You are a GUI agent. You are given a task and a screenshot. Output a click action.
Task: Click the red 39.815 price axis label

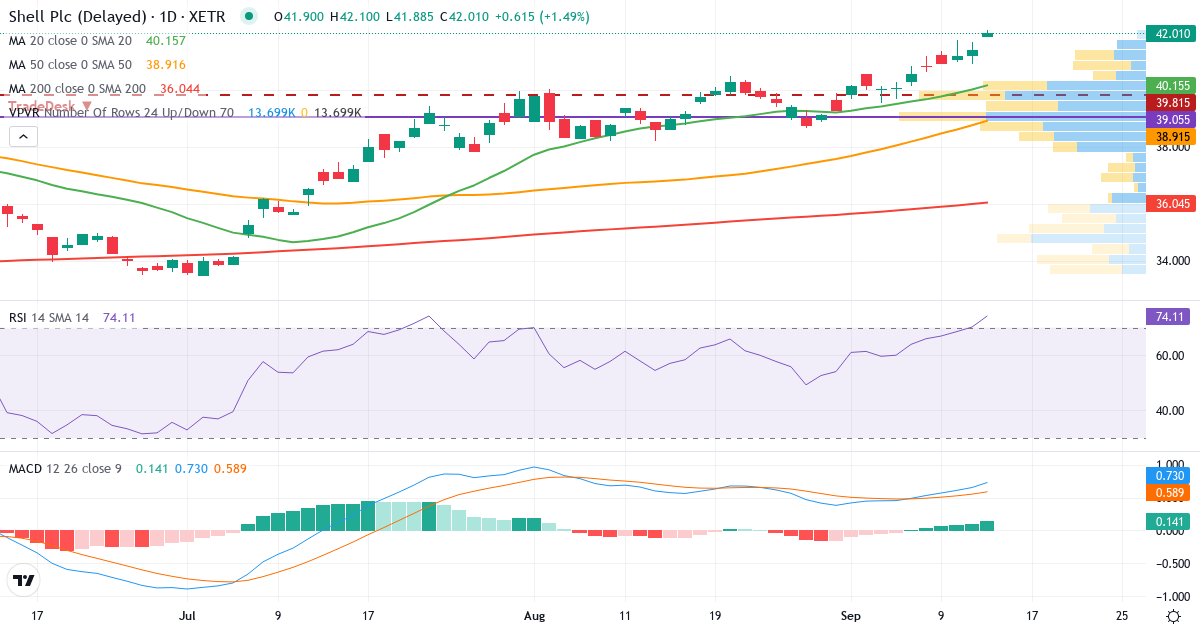(1172, 102)
